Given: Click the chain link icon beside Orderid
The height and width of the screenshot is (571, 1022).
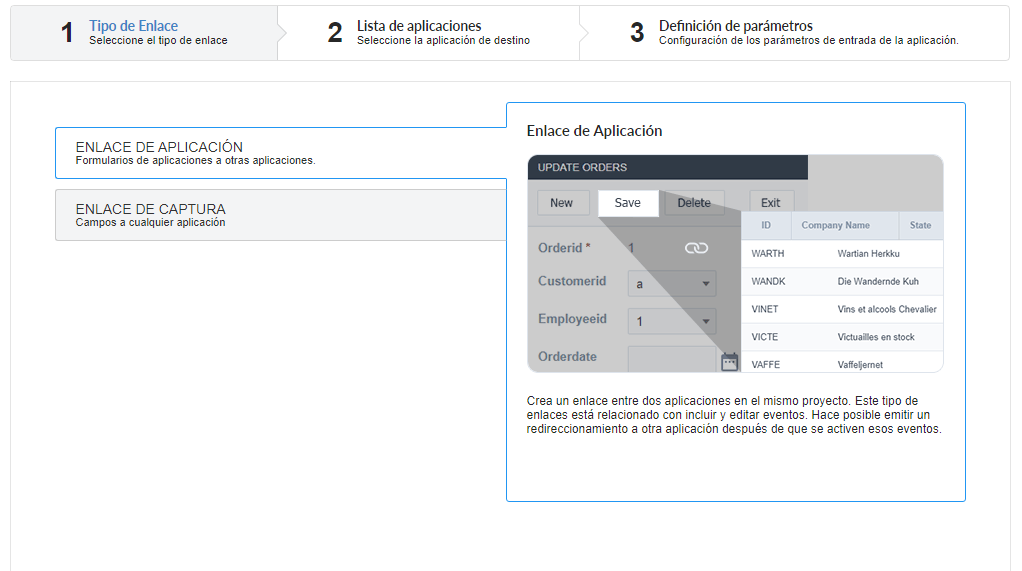Looking at the screenshot, I should coord(696,248).
